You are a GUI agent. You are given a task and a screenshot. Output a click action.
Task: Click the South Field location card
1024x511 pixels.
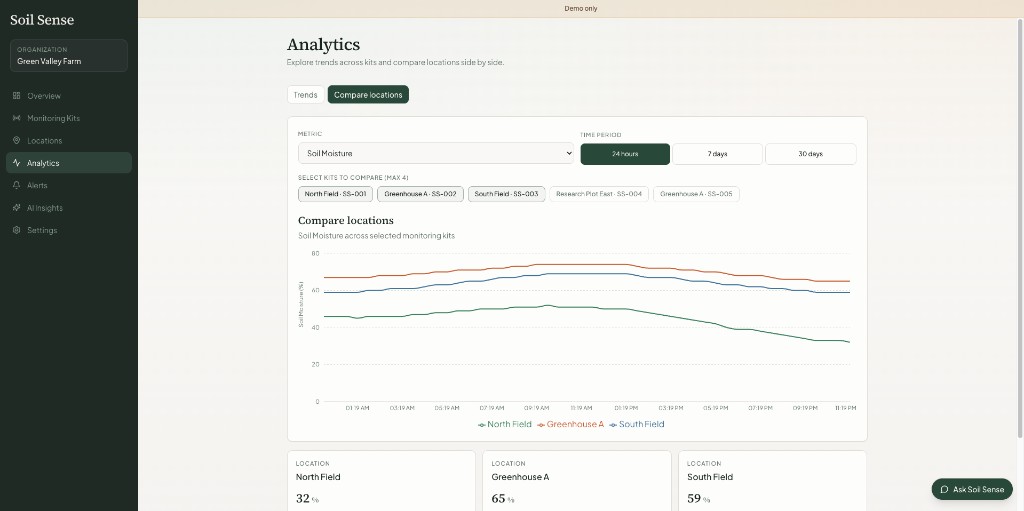pos(773,481)
